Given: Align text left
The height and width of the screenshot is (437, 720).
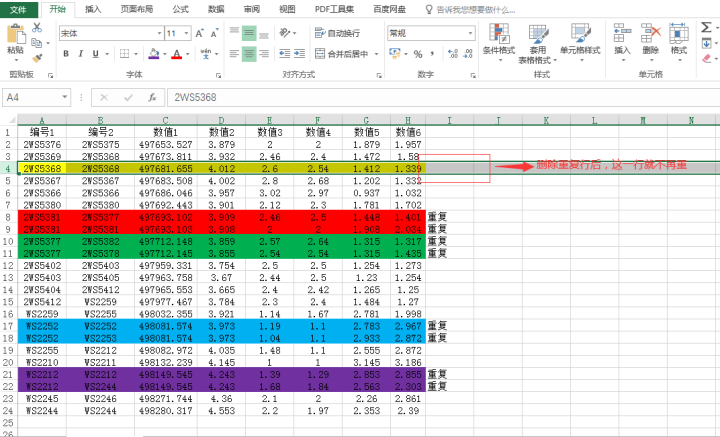Looking at the screenshot, I should (234, 54).
